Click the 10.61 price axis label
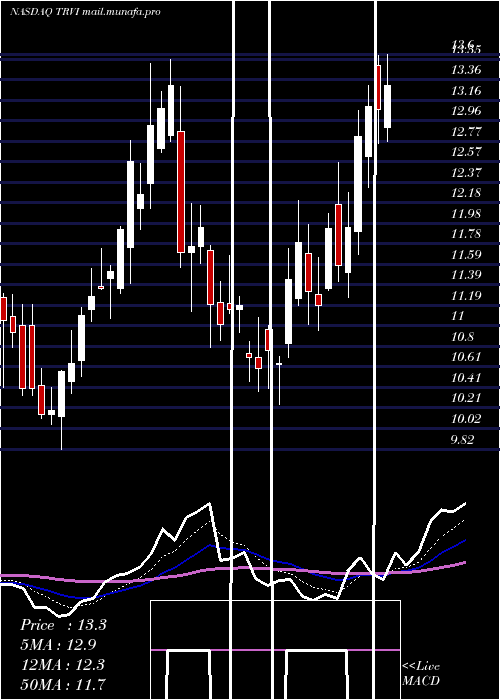This screenshot has height=700, width=500. coord(466,357)
